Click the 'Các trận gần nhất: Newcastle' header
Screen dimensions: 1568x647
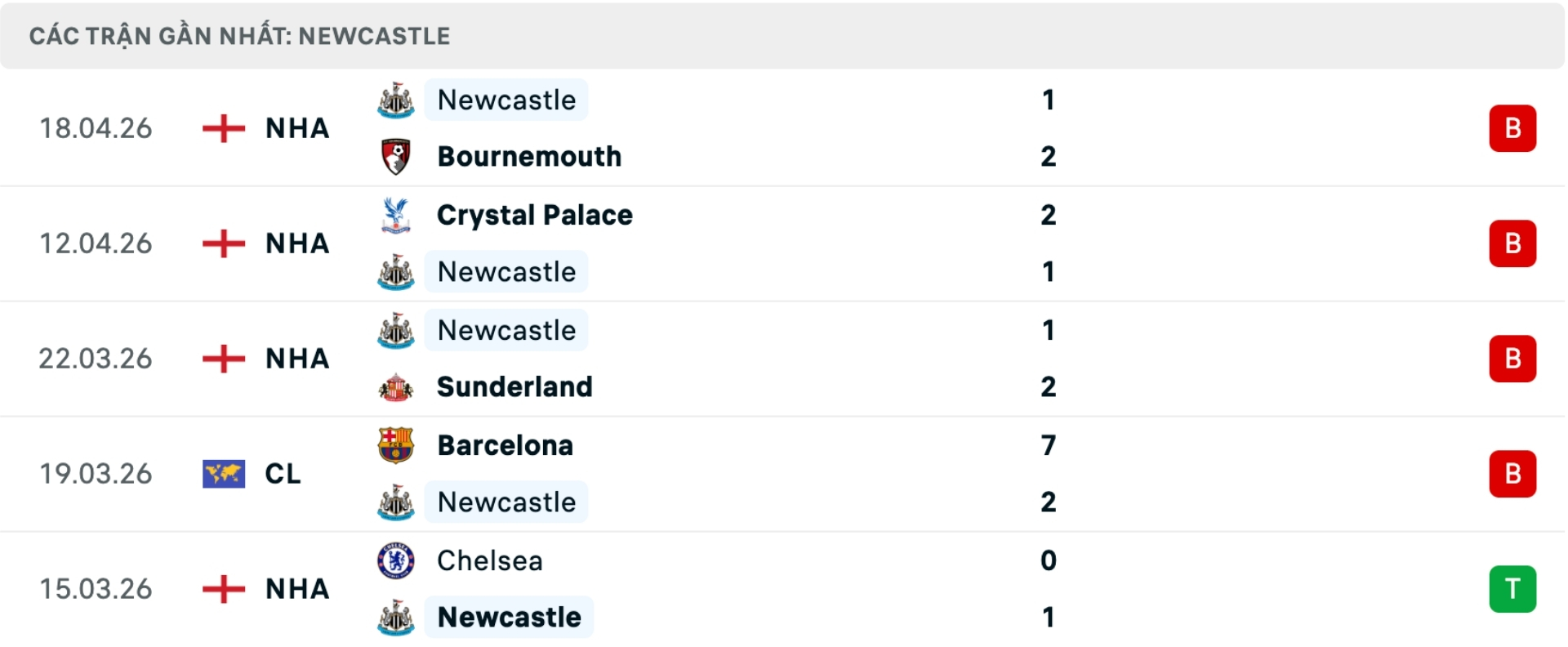tap(239, 36)
